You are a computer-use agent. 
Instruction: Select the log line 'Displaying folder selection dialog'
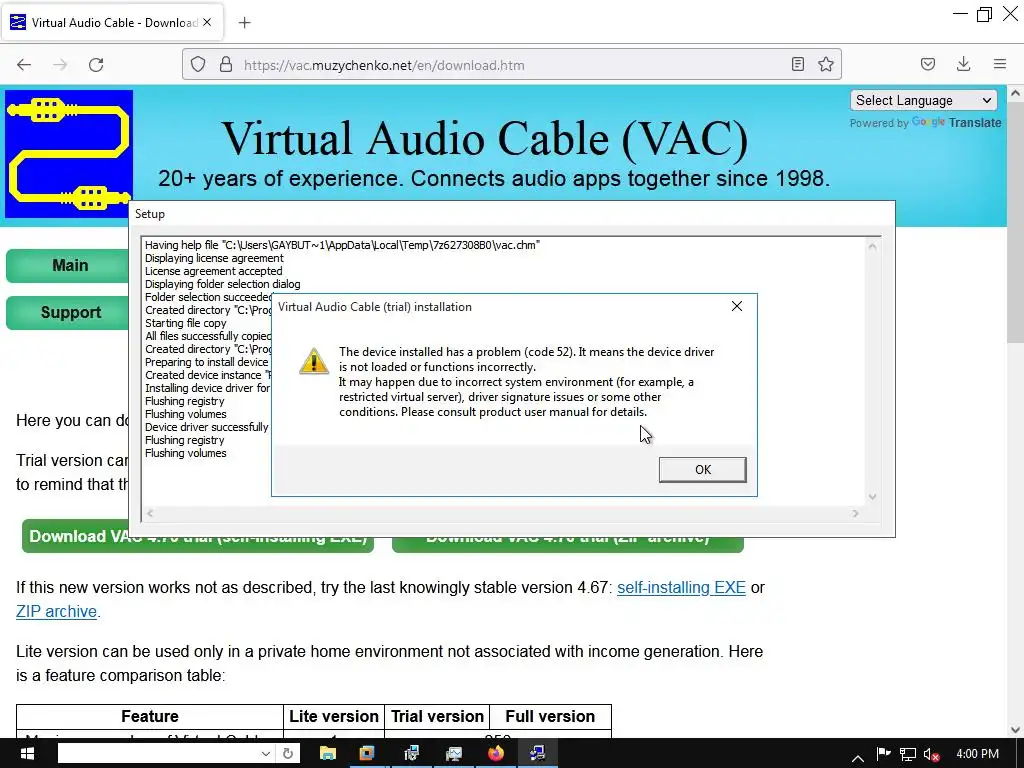click(223, 284)
